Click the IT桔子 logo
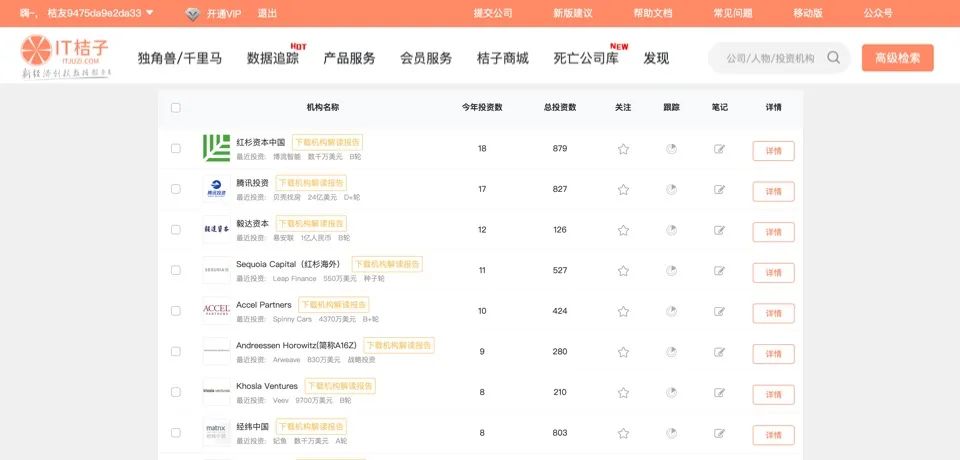 coord(66,56)
